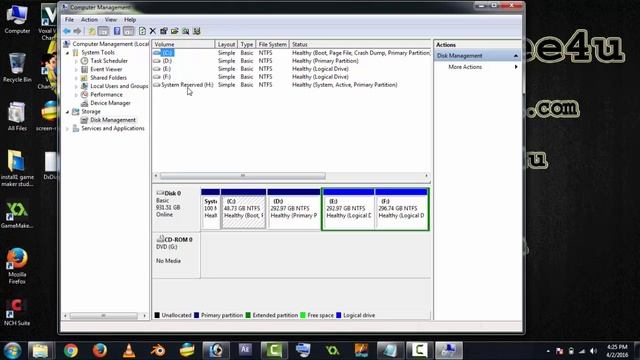Click the Status column header

360,44
